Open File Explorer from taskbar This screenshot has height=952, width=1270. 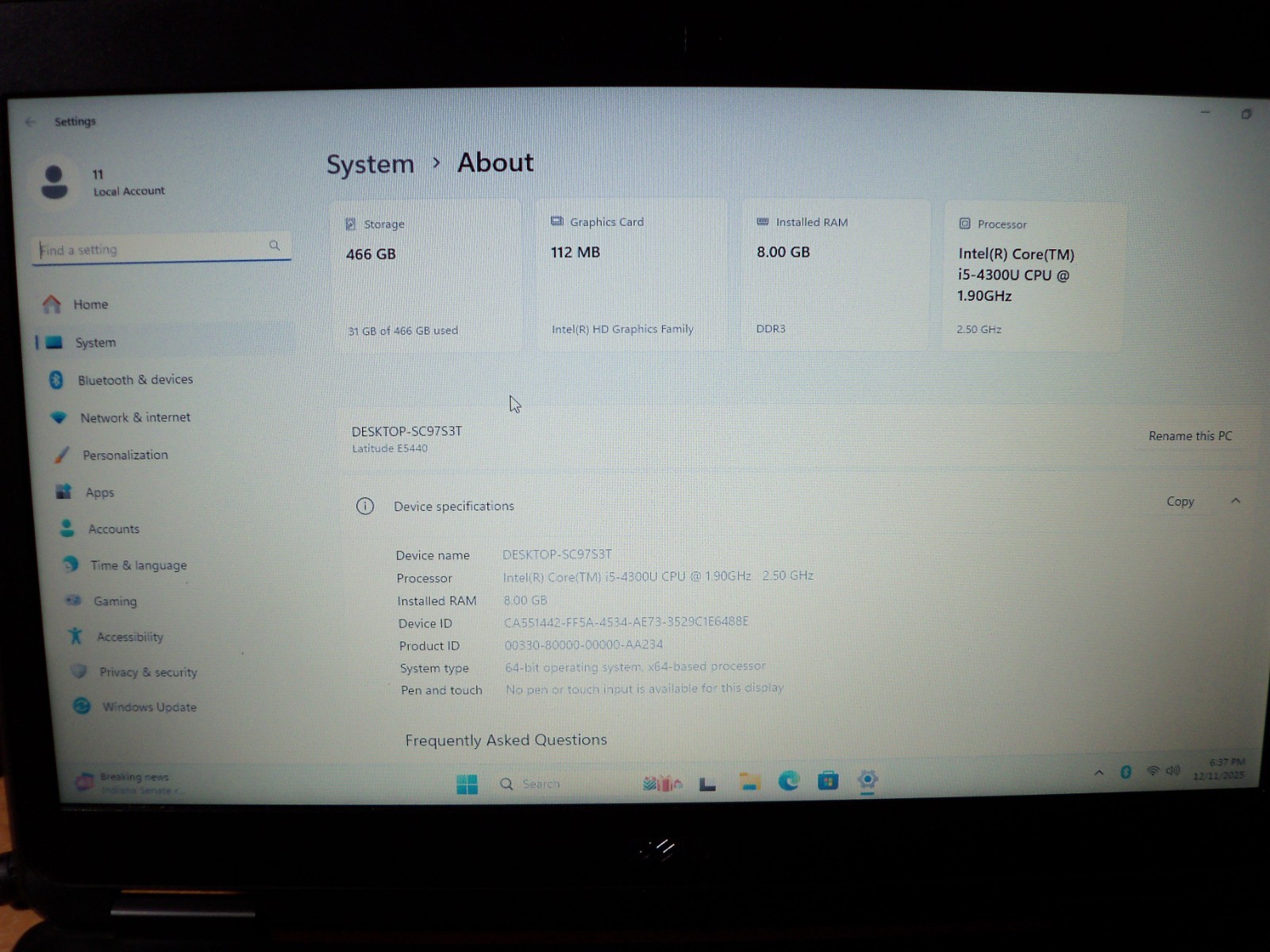(x=749, y=783)
